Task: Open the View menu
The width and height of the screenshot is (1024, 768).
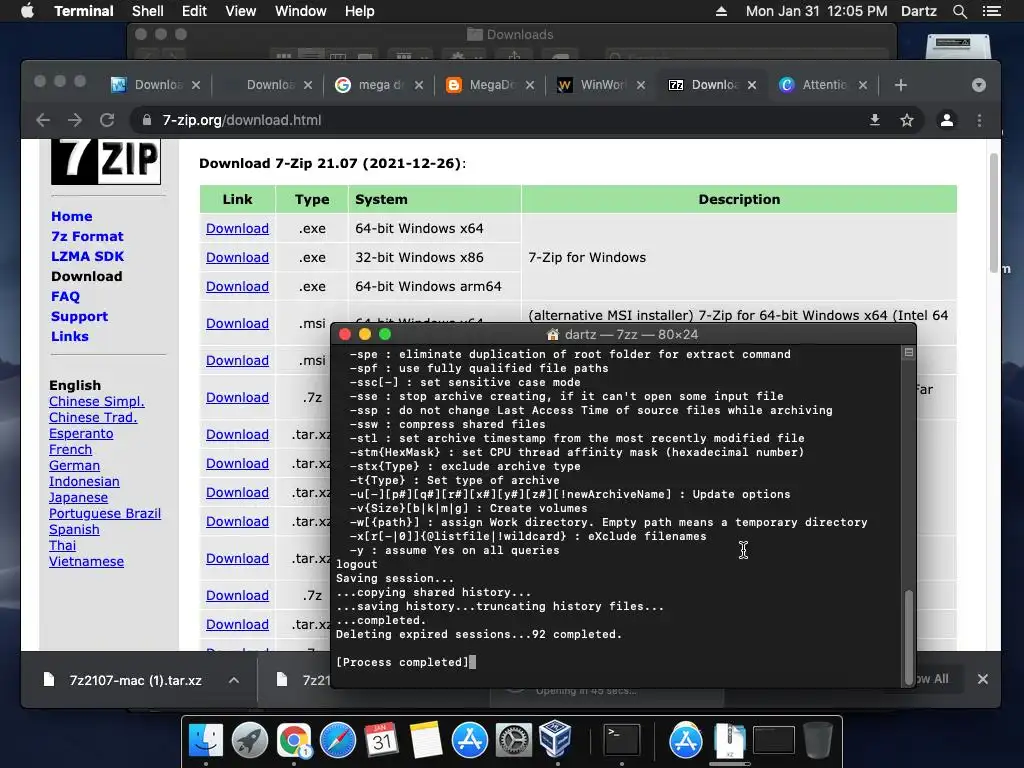Action: 240,11
